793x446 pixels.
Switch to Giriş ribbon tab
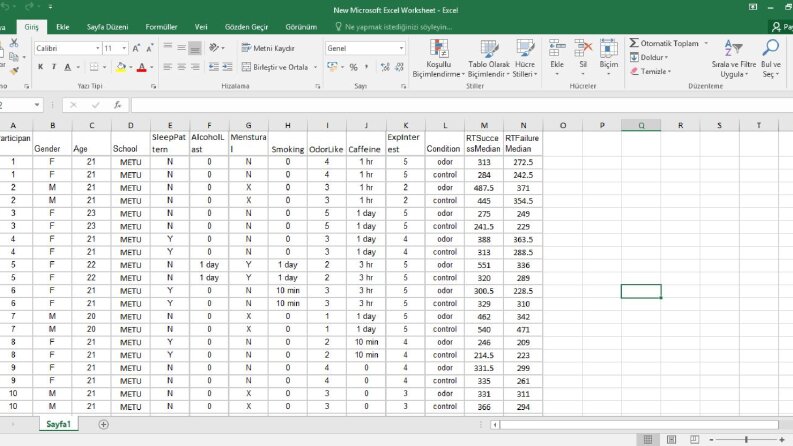[31, 27]
